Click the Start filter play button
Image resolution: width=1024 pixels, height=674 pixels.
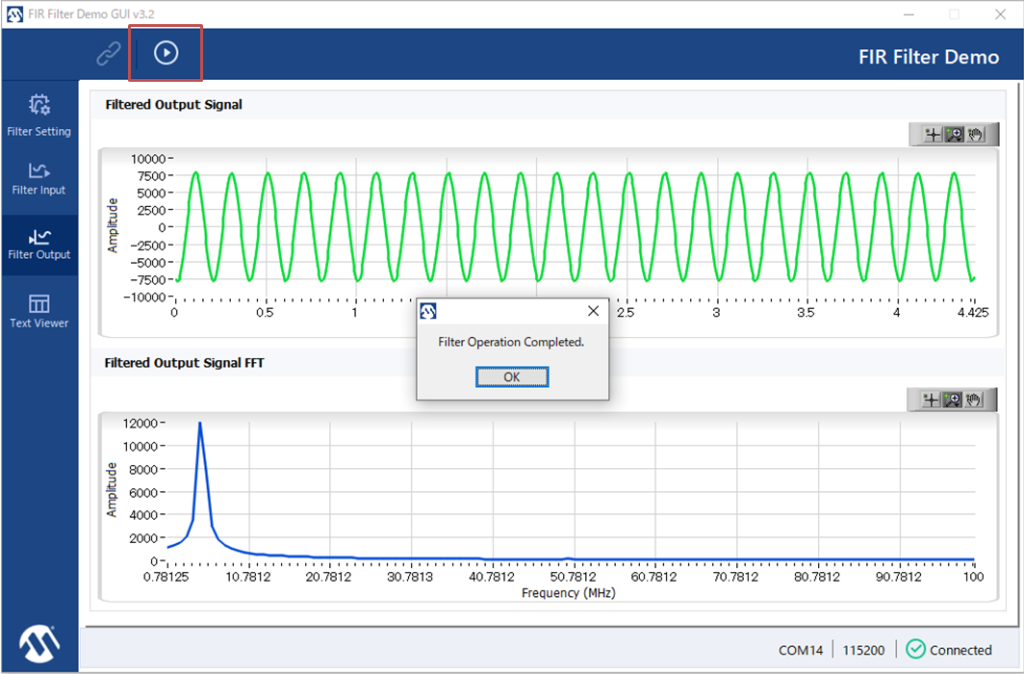[x=166, y=53]
